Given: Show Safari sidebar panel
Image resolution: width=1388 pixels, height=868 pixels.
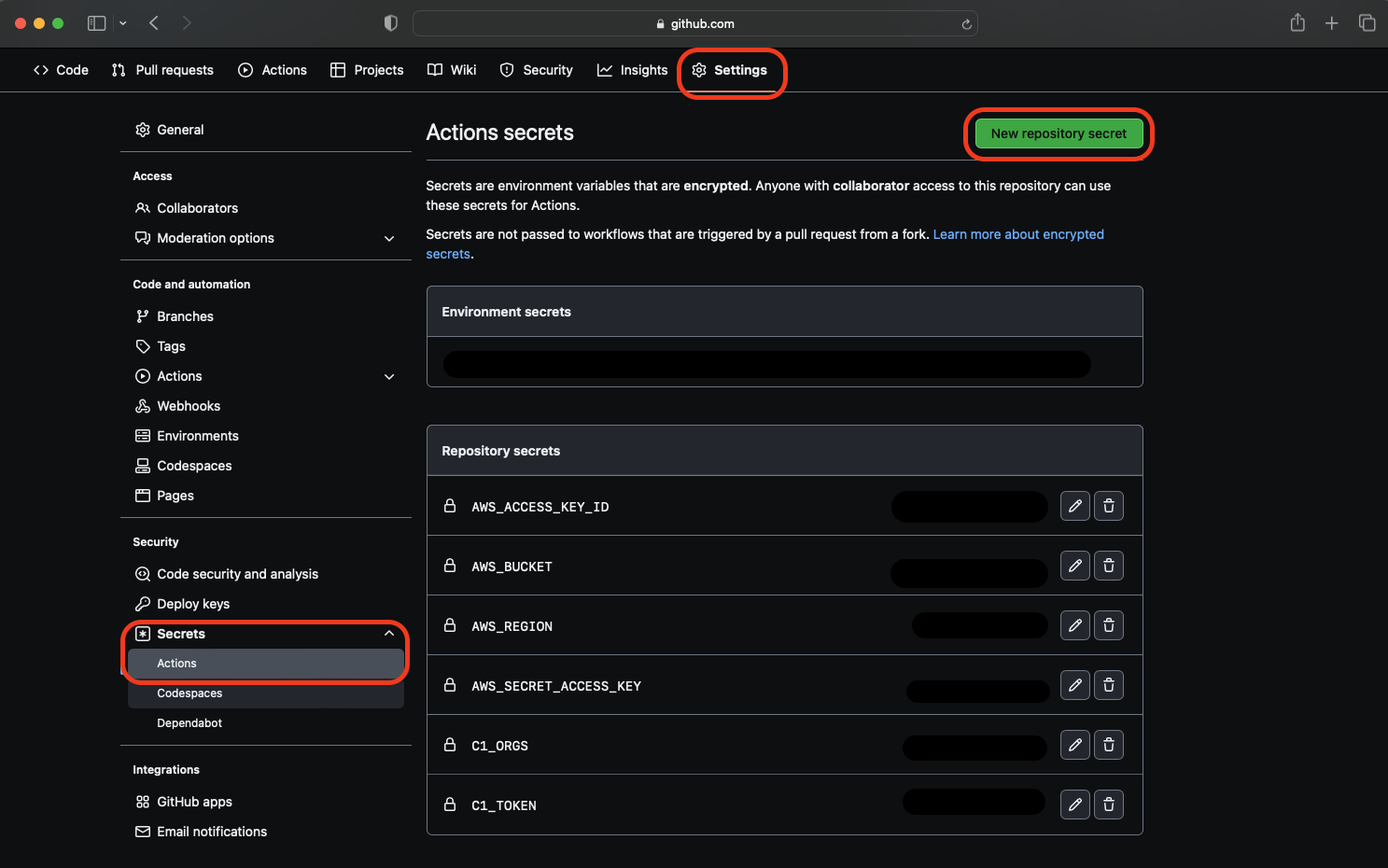Looking at the screenshot, I should [96, 23].
